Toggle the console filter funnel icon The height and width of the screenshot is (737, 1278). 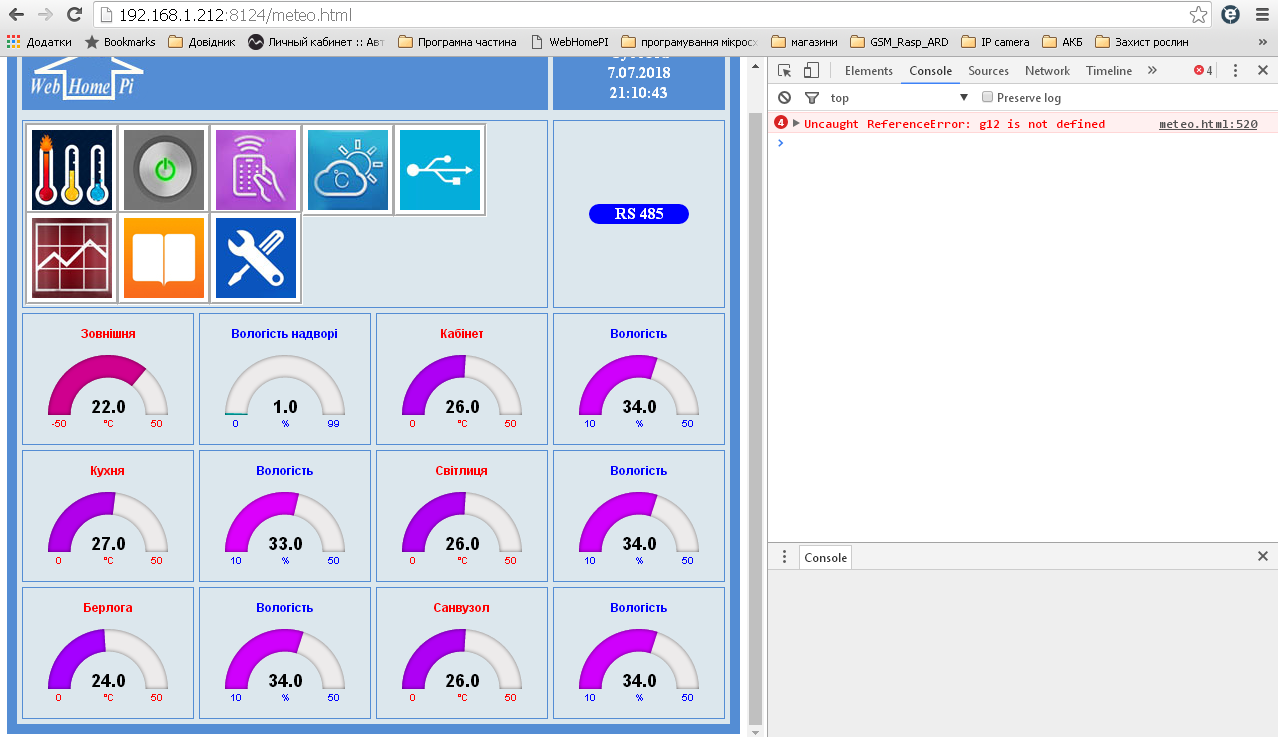point(811,98)
